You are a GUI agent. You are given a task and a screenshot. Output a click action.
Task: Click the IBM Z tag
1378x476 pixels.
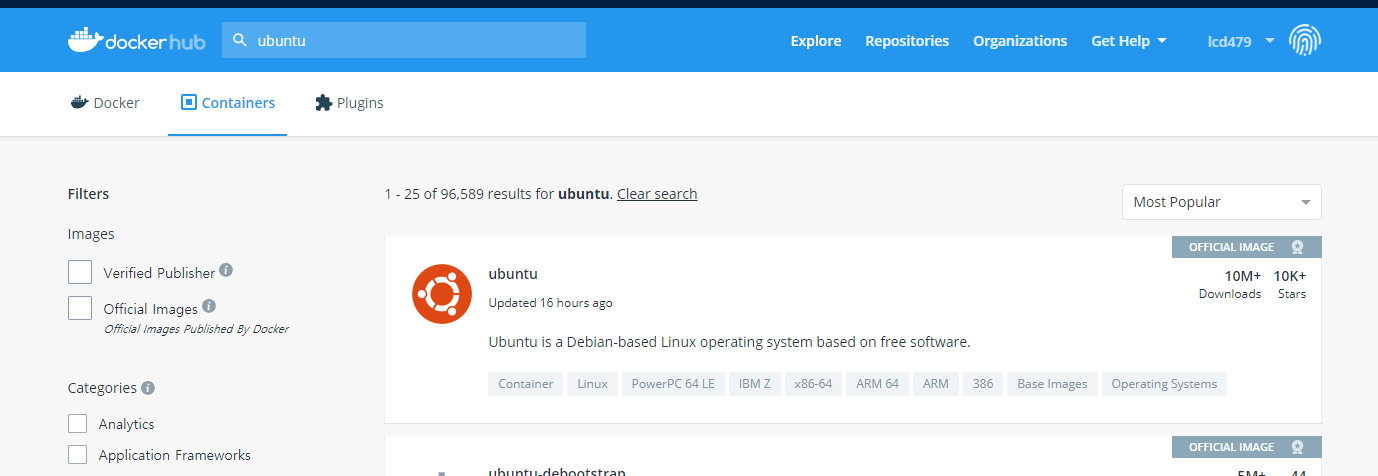(755, 384)
